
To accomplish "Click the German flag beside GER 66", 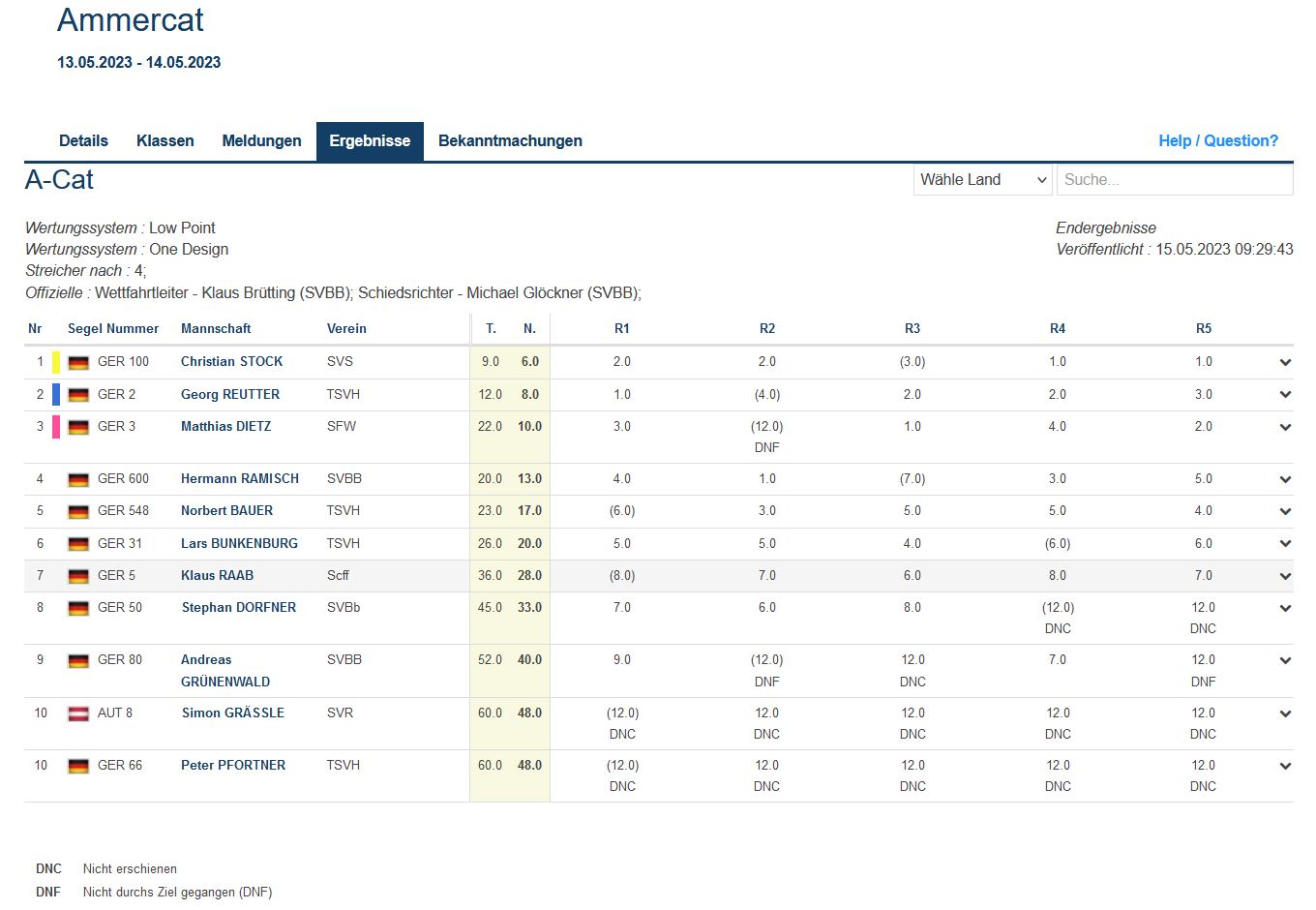I will pyautogui.click(x=78, y=766).
